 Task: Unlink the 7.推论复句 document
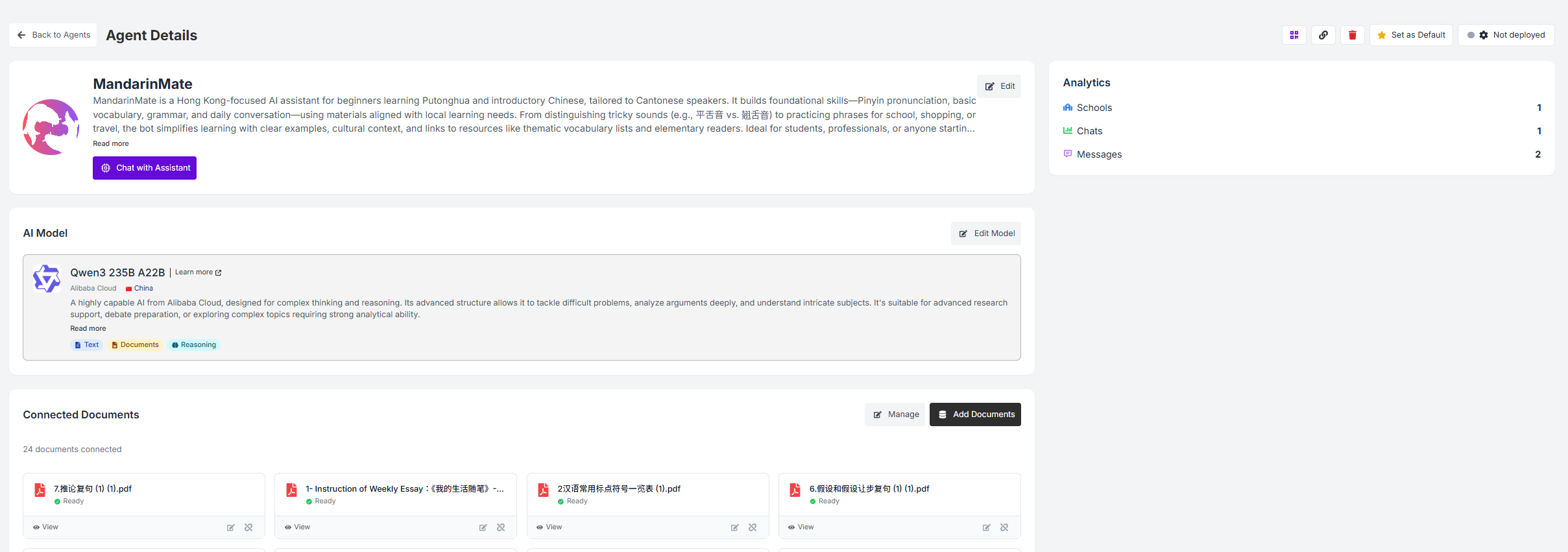click(x=248, y=527)
